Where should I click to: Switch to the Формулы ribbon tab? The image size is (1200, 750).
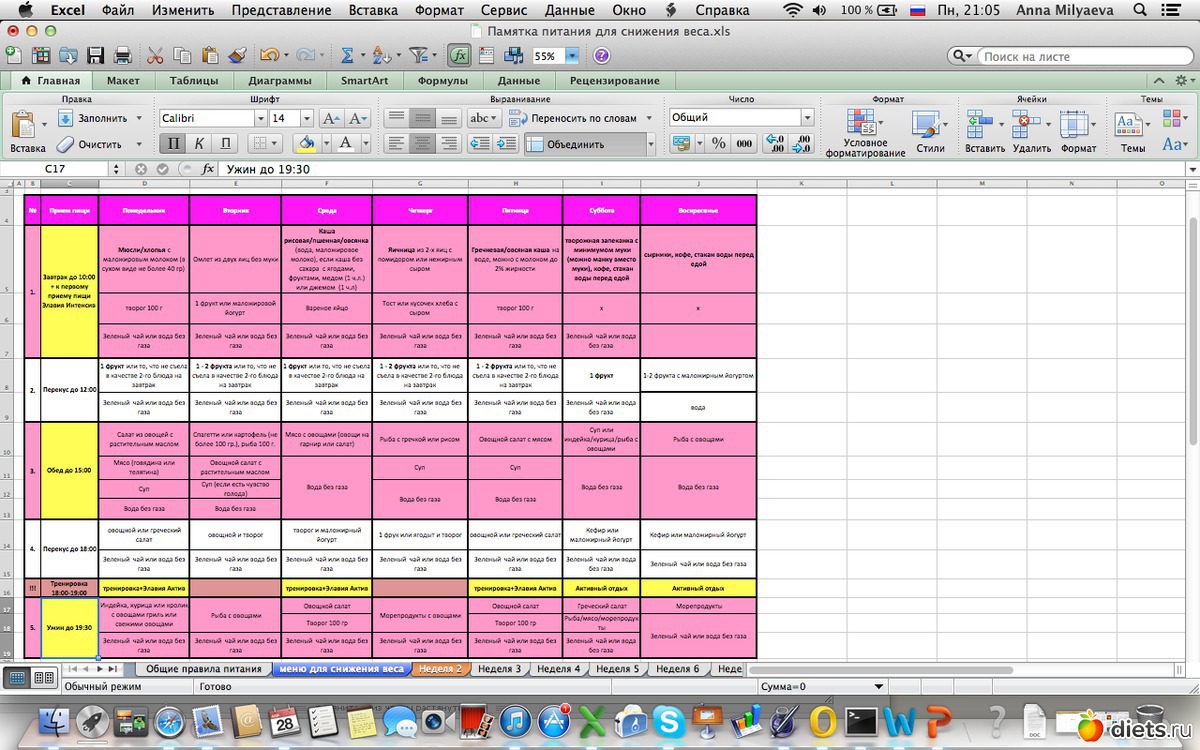click(442, 81)
